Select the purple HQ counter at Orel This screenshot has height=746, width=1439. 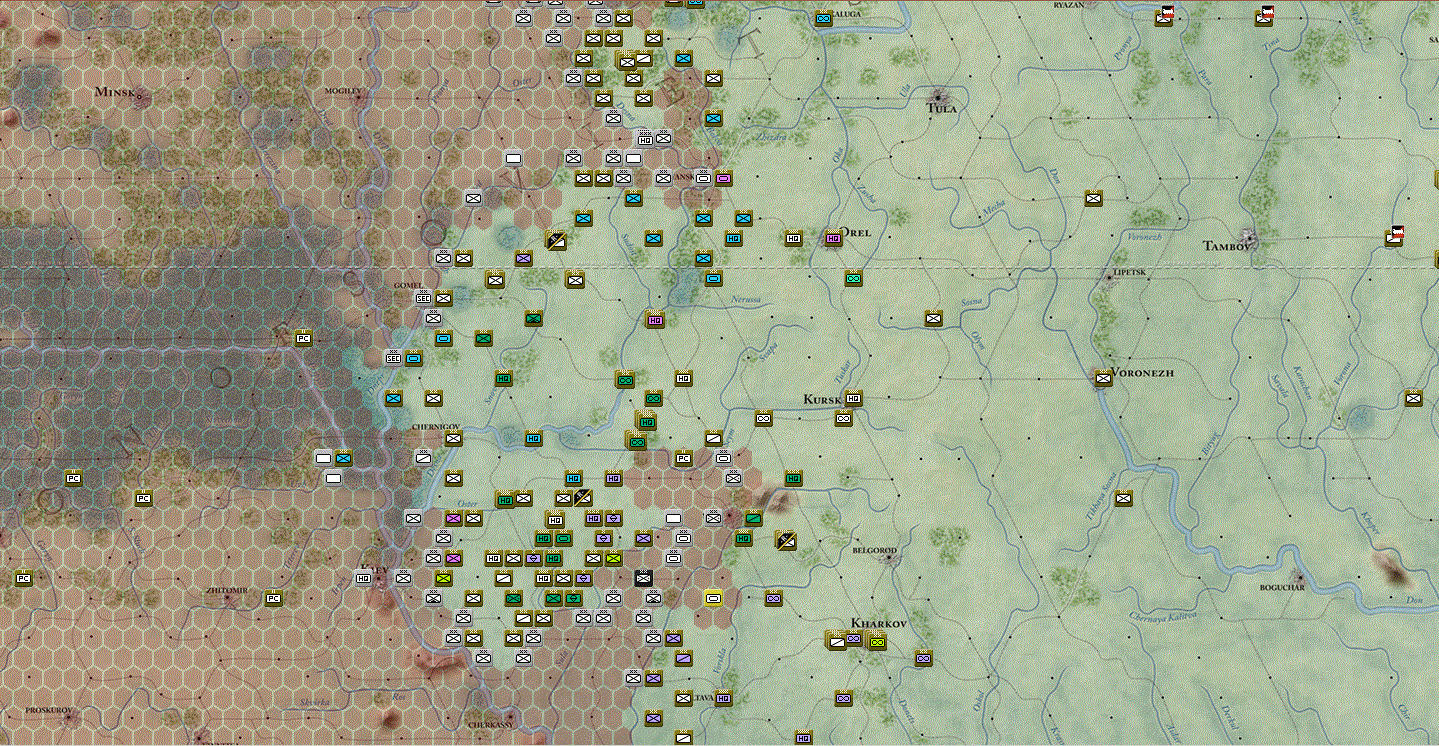pos(833,238)
